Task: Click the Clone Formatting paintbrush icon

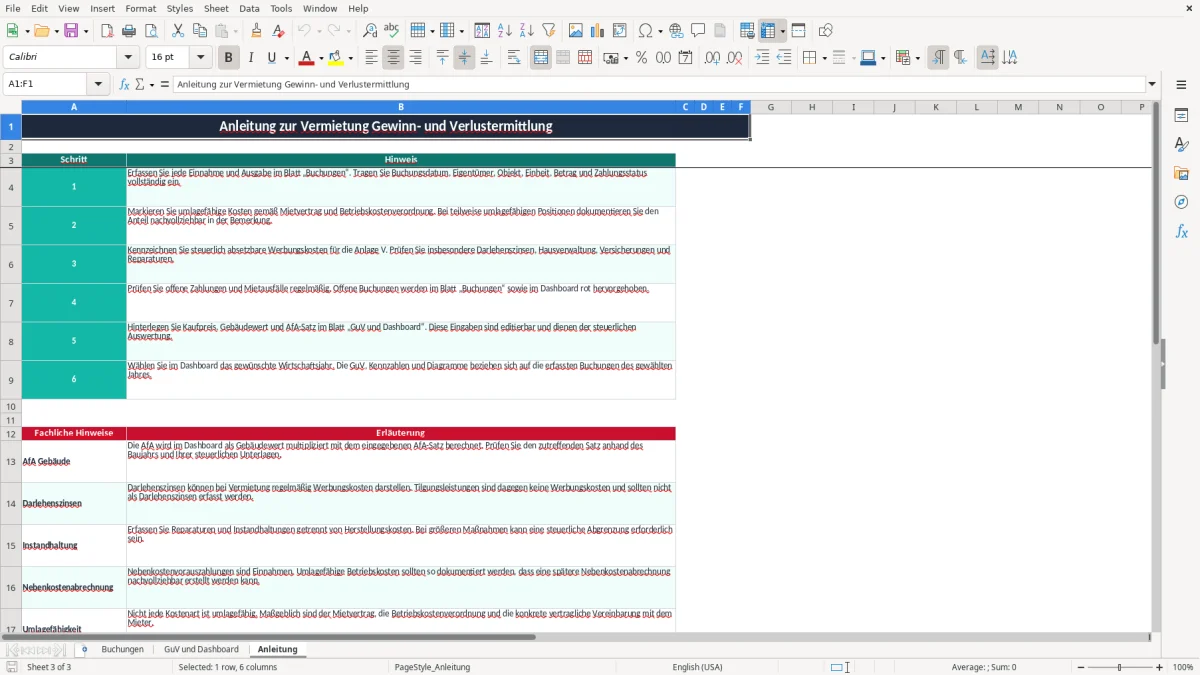Action: 257,31
